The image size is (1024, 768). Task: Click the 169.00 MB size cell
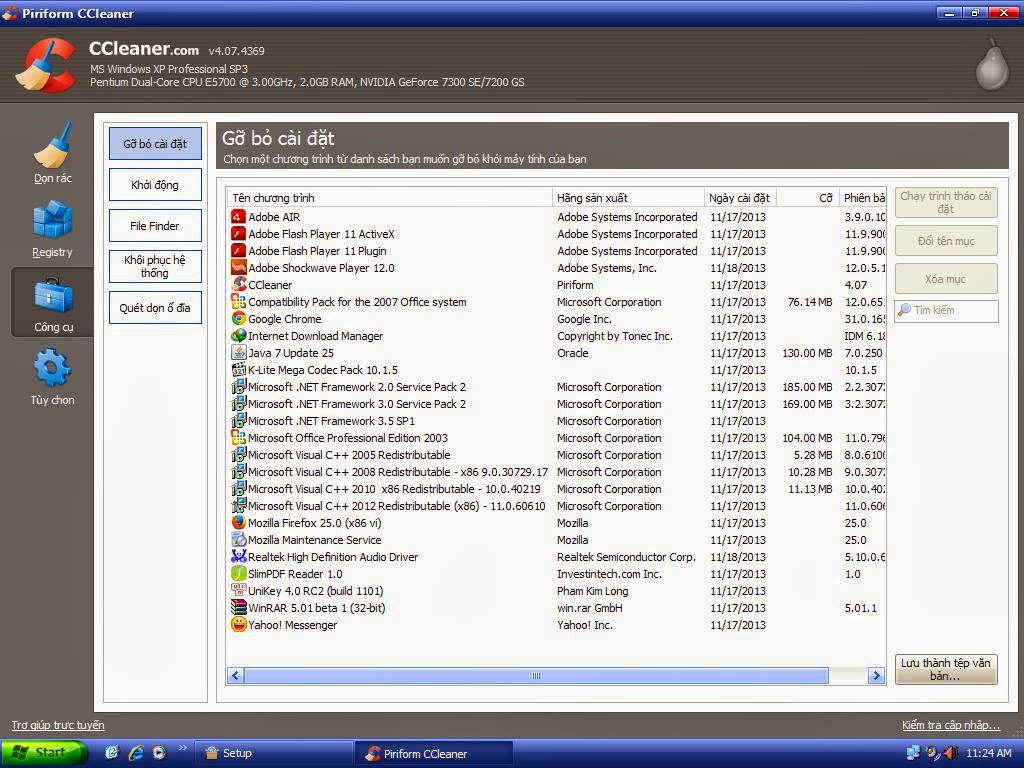pos(807,404)
